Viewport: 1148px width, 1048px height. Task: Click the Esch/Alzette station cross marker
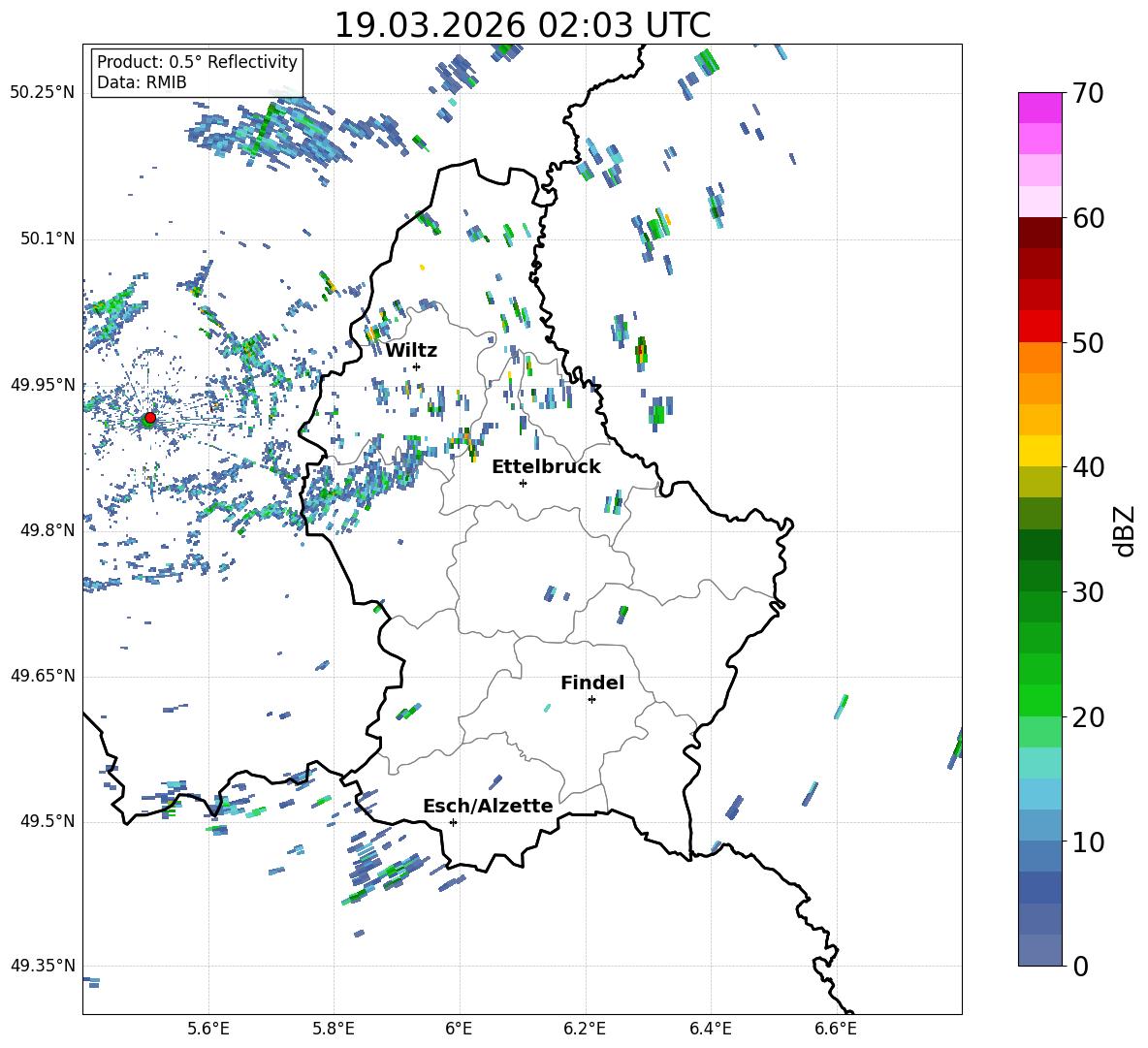click(453, 822)
